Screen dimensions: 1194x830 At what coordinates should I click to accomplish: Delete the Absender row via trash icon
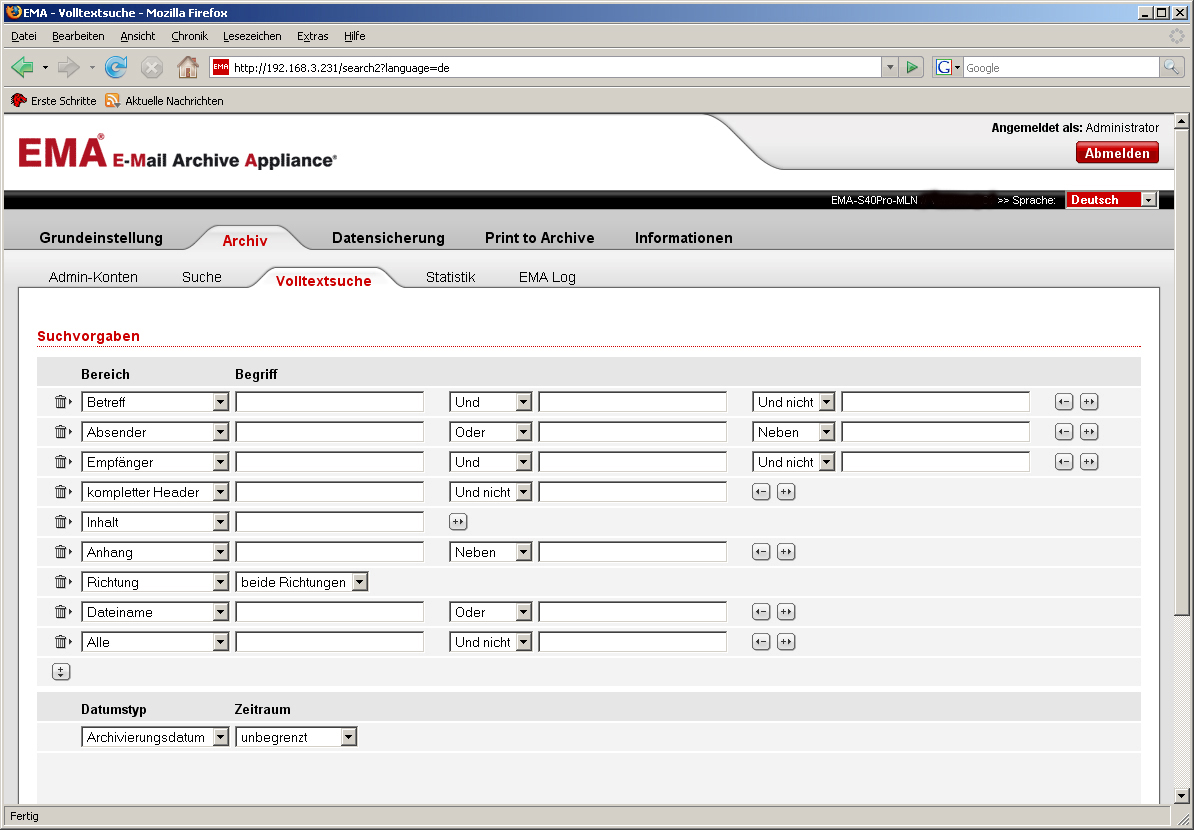click(61, 432)
